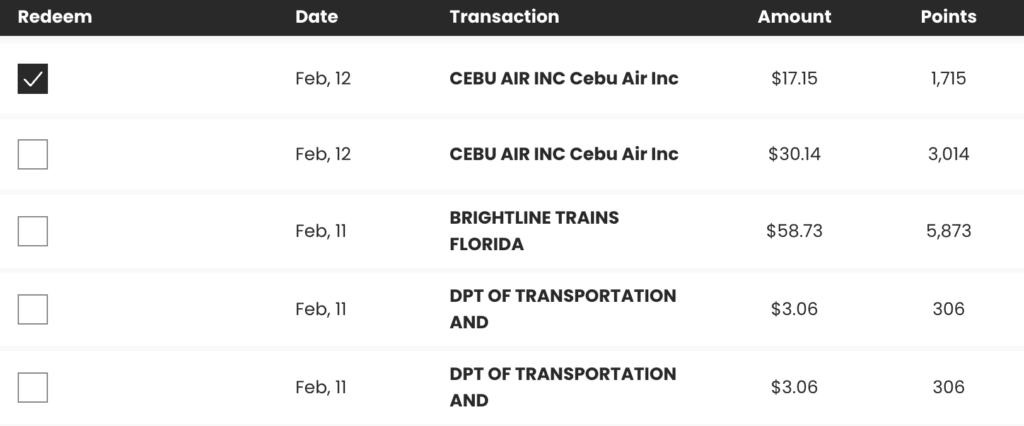Select the Amount column header
1024x426 pixels.
pos(794,17)
